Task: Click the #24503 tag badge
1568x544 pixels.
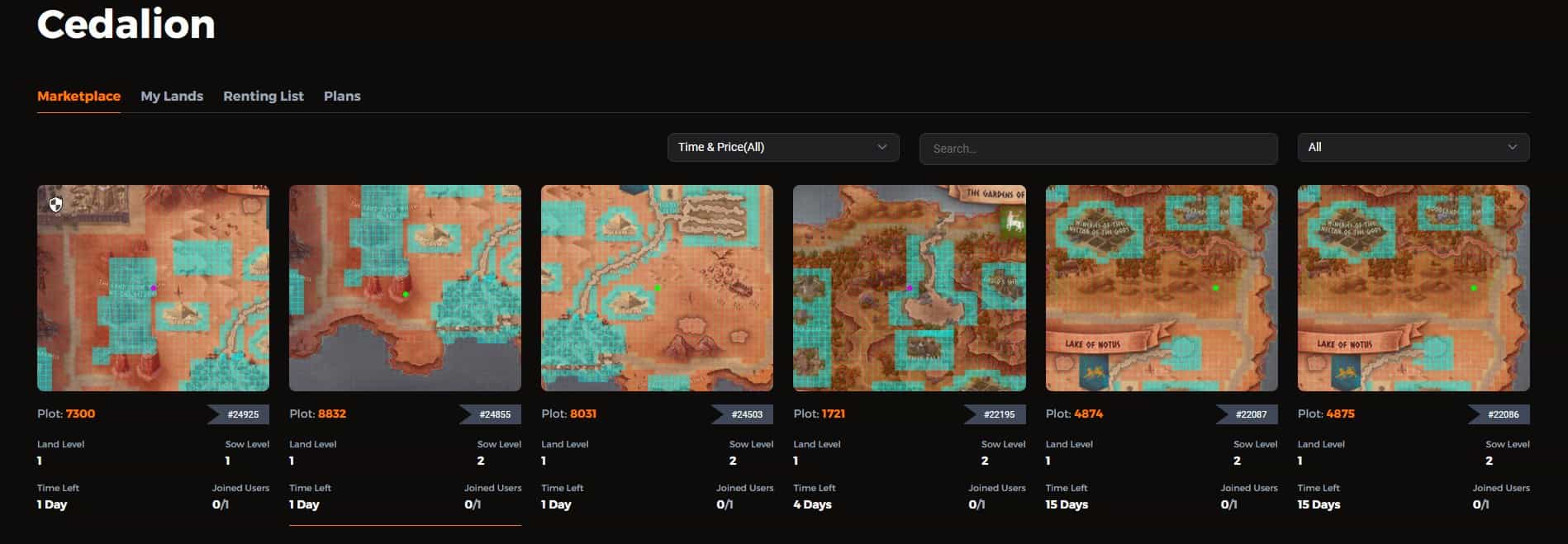Action: (x=743, y=414)
